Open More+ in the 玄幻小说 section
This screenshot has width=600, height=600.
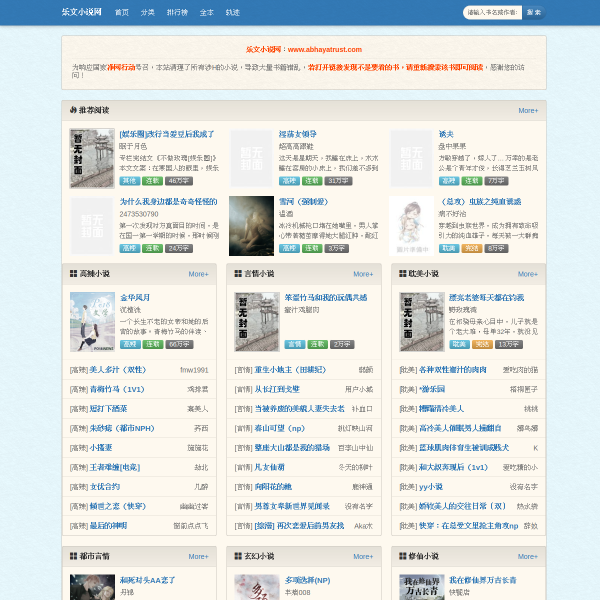[363, 556]
